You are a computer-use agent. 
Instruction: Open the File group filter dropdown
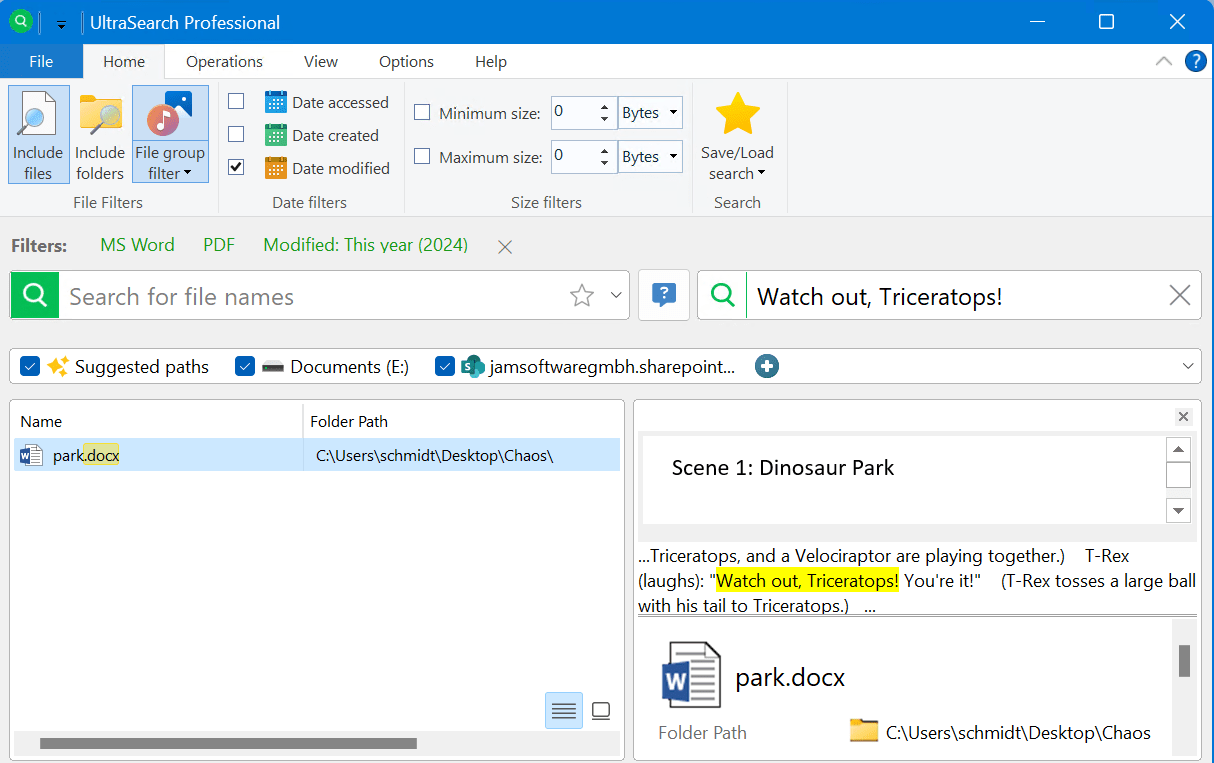170,163
